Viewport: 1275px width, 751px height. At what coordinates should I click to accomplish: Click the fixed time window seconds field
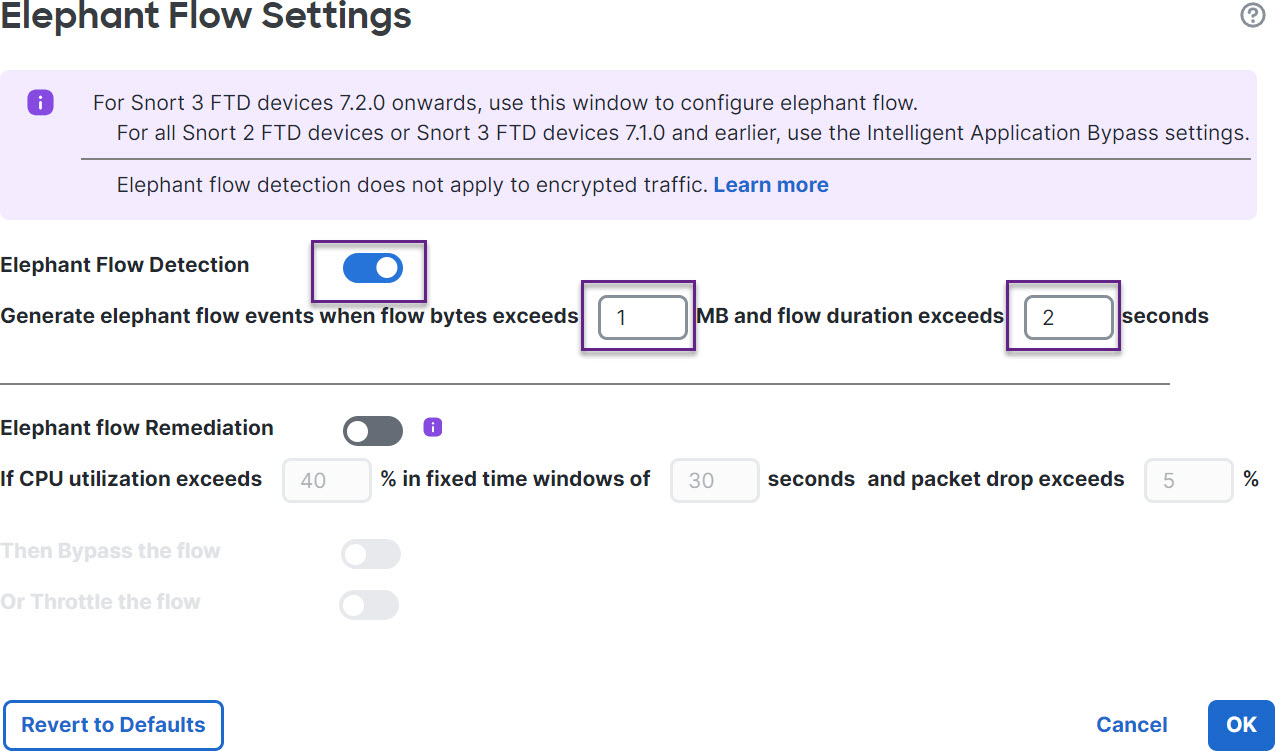[x=714, y=480]
